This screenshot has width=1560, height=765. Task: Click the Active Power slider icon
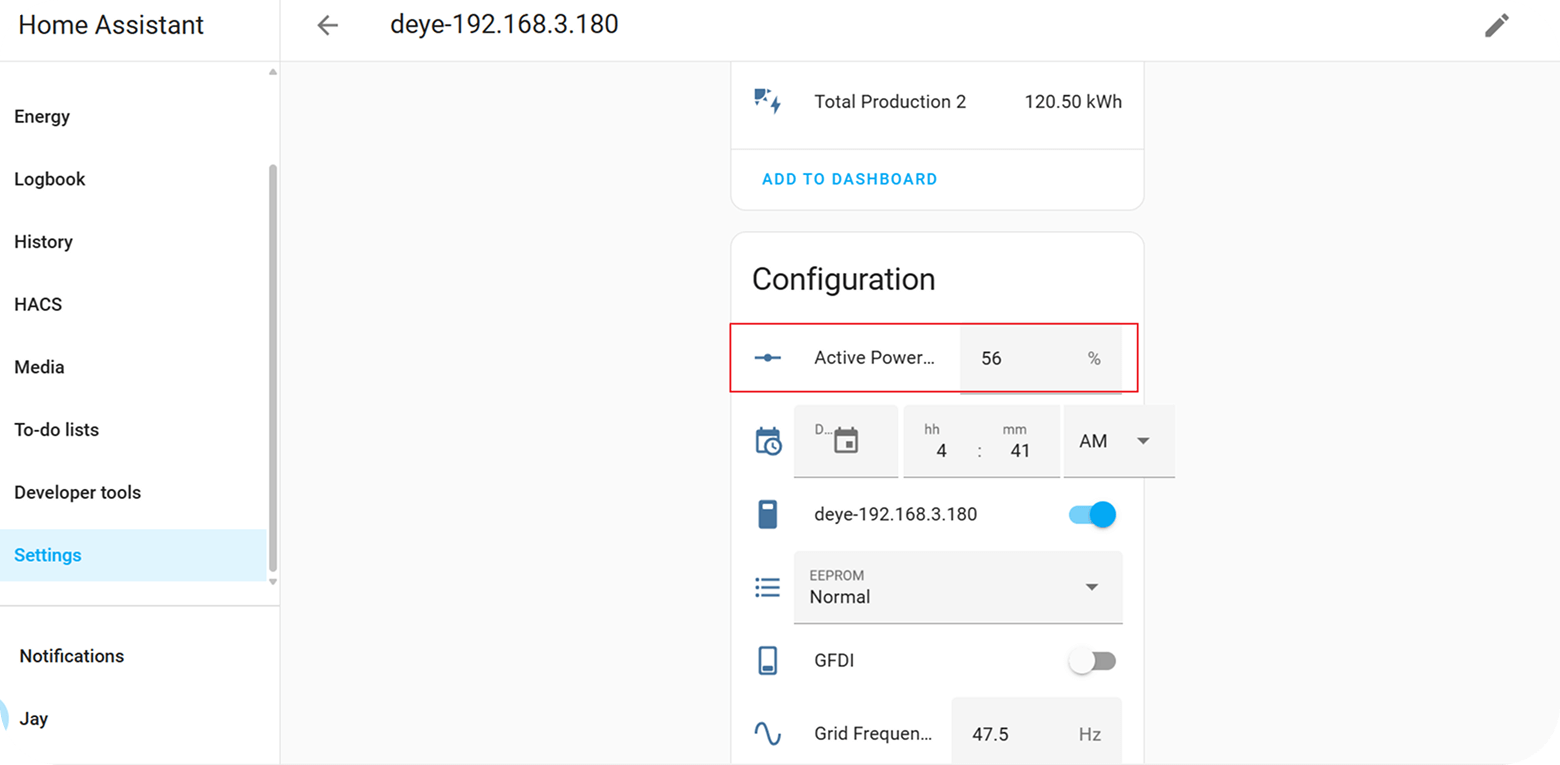pos(767,358)
